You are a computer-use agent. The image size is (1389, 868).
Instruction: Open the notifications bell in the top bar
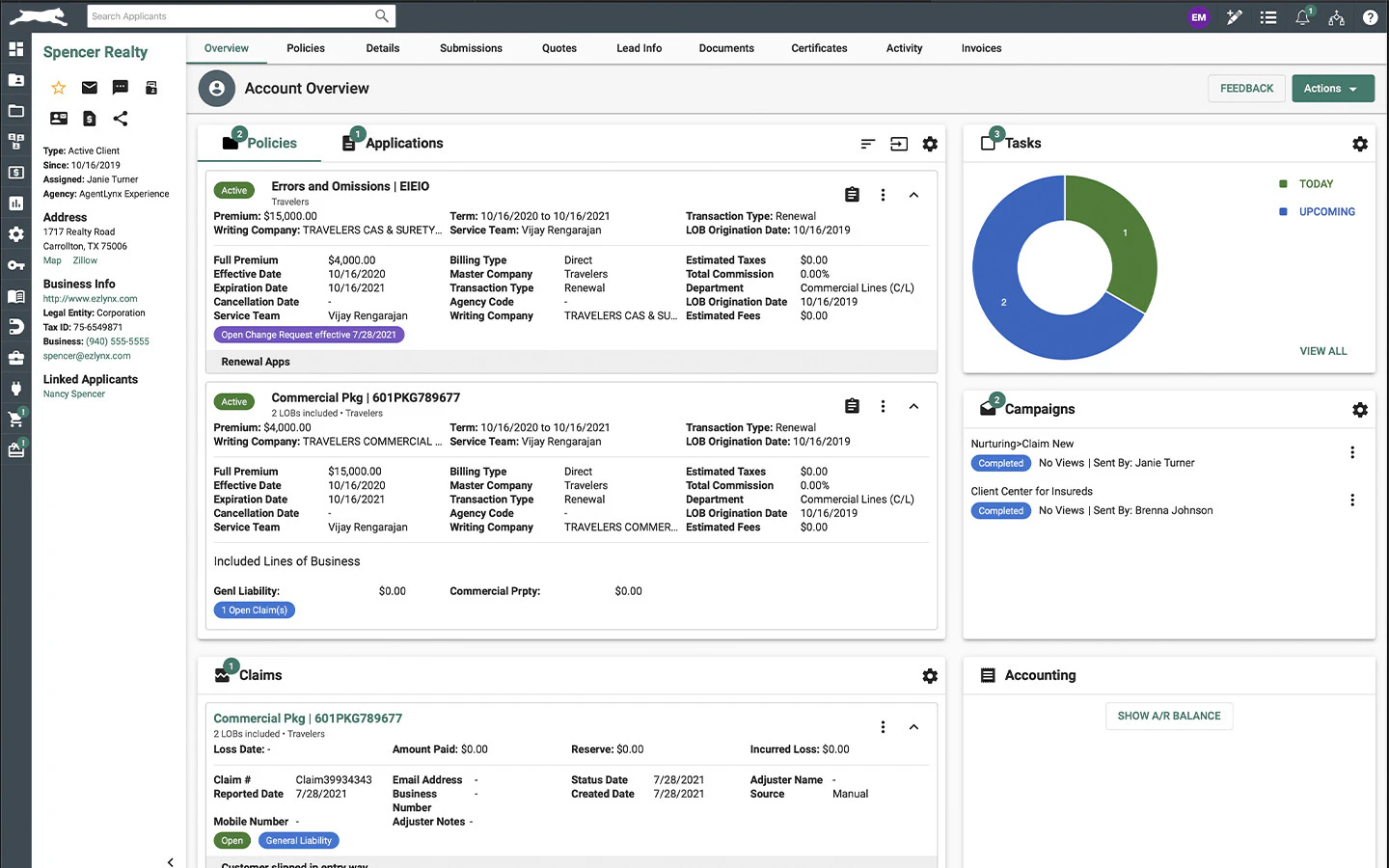(1301, 16)
